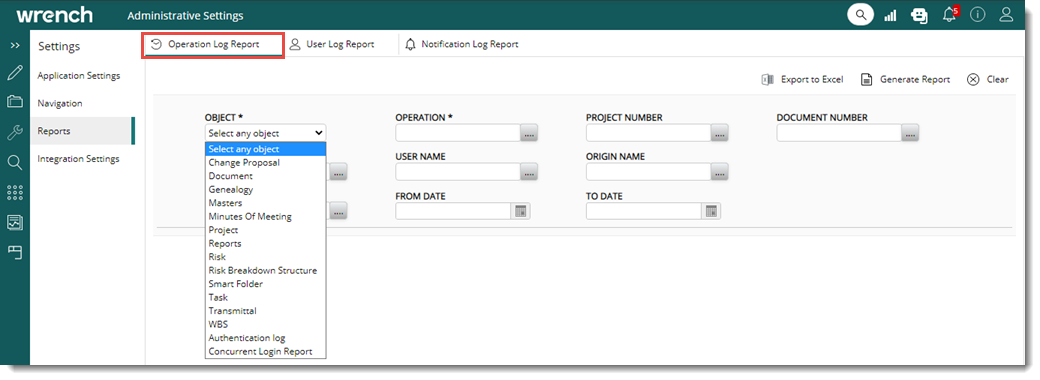Click the Clear button
The image size is (1040, 380).
coord(988,80)
